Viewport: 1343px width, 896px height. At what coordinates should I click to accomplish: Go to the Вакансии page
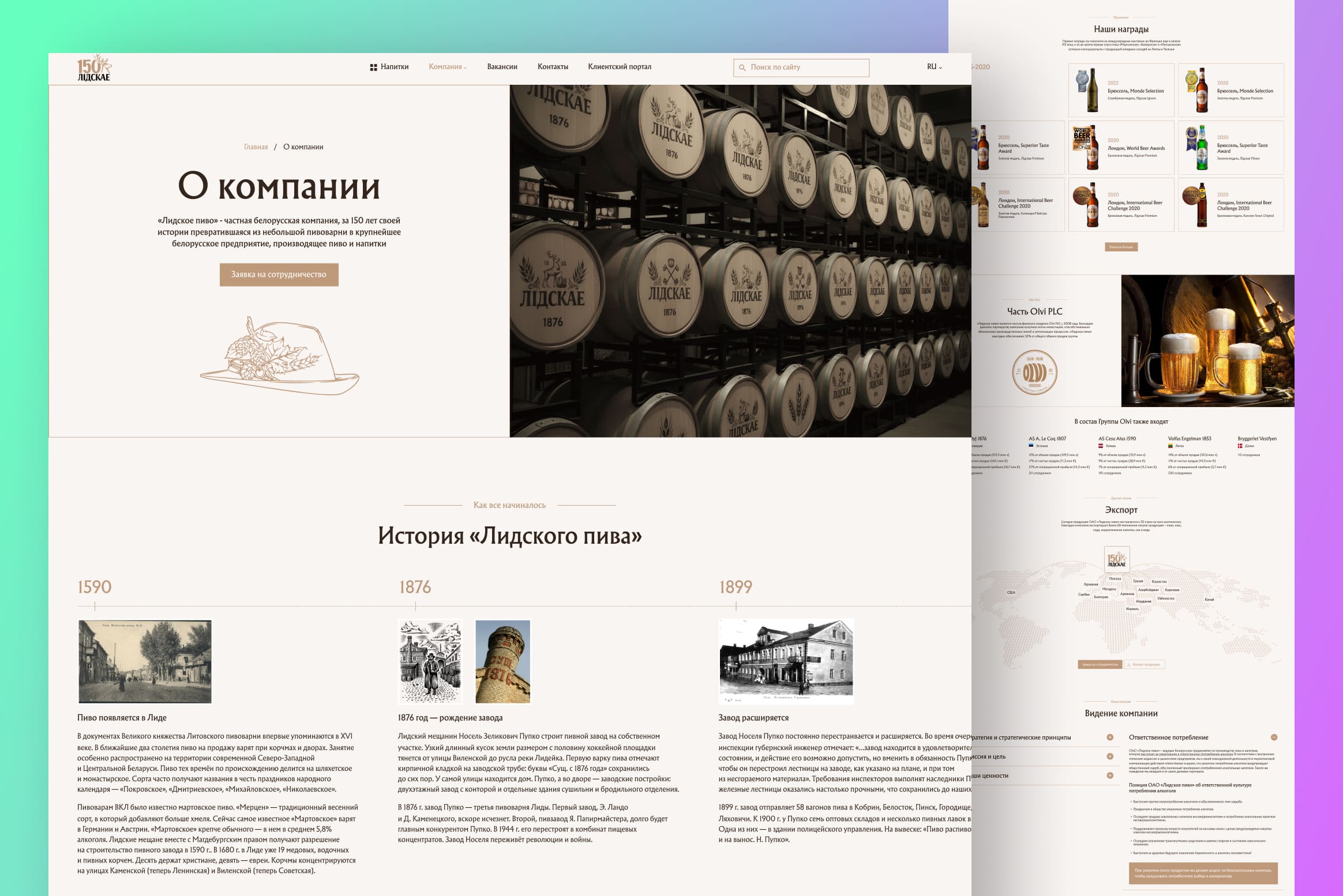(502, 67)
